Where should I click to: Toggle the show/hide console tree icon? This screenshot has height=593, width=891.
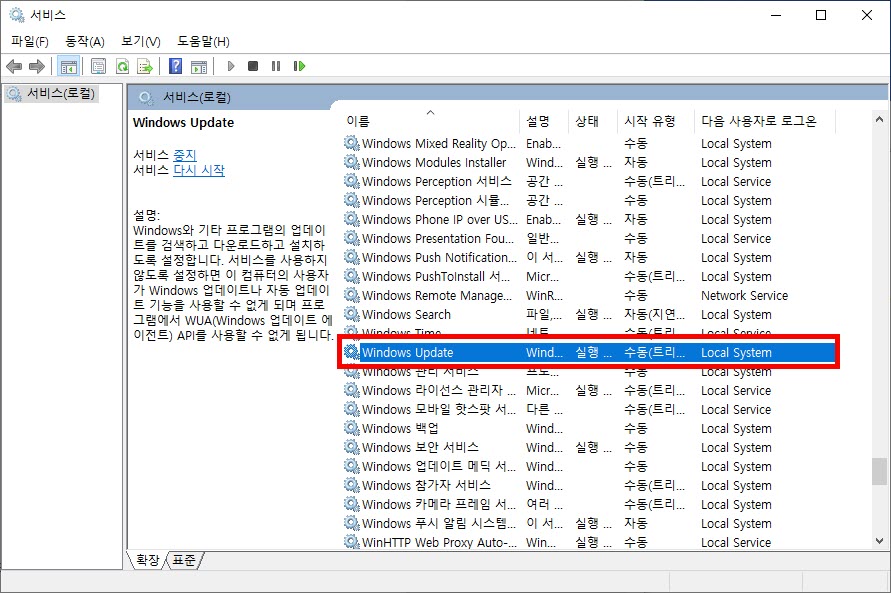69,66
